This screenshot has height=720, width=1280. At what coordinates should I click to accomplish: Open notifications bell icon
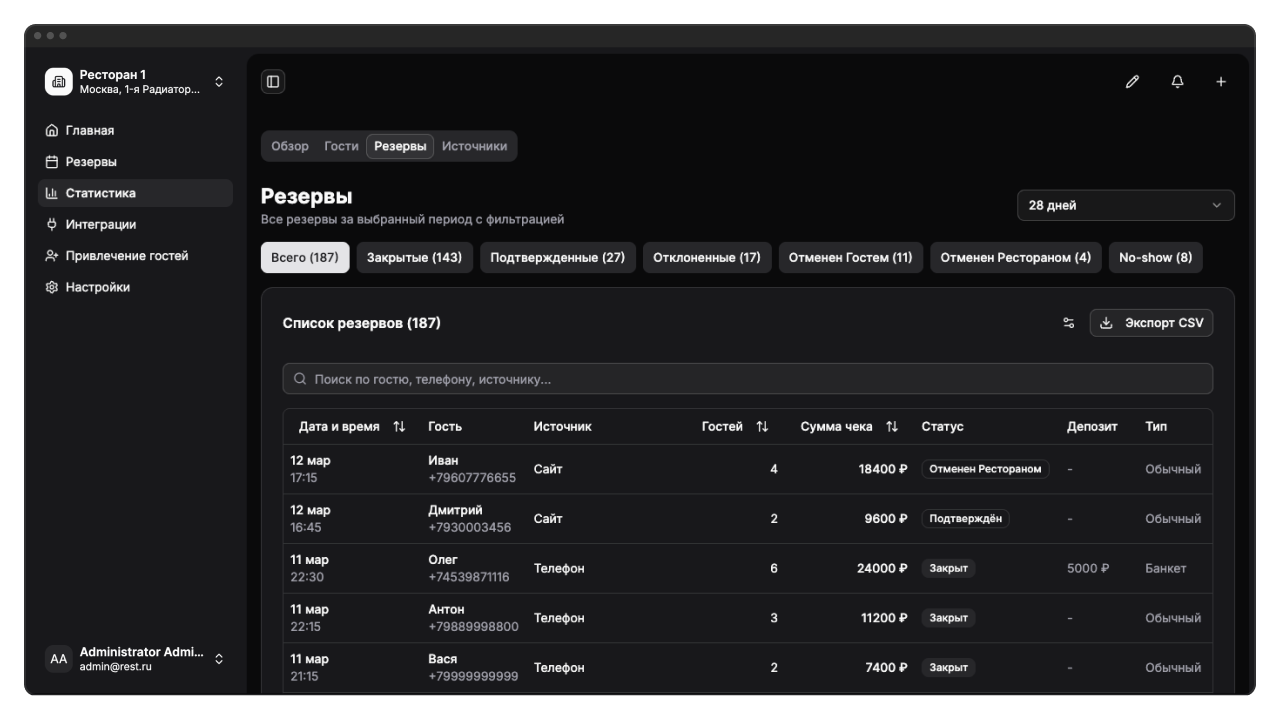[x=1177, y=82]
